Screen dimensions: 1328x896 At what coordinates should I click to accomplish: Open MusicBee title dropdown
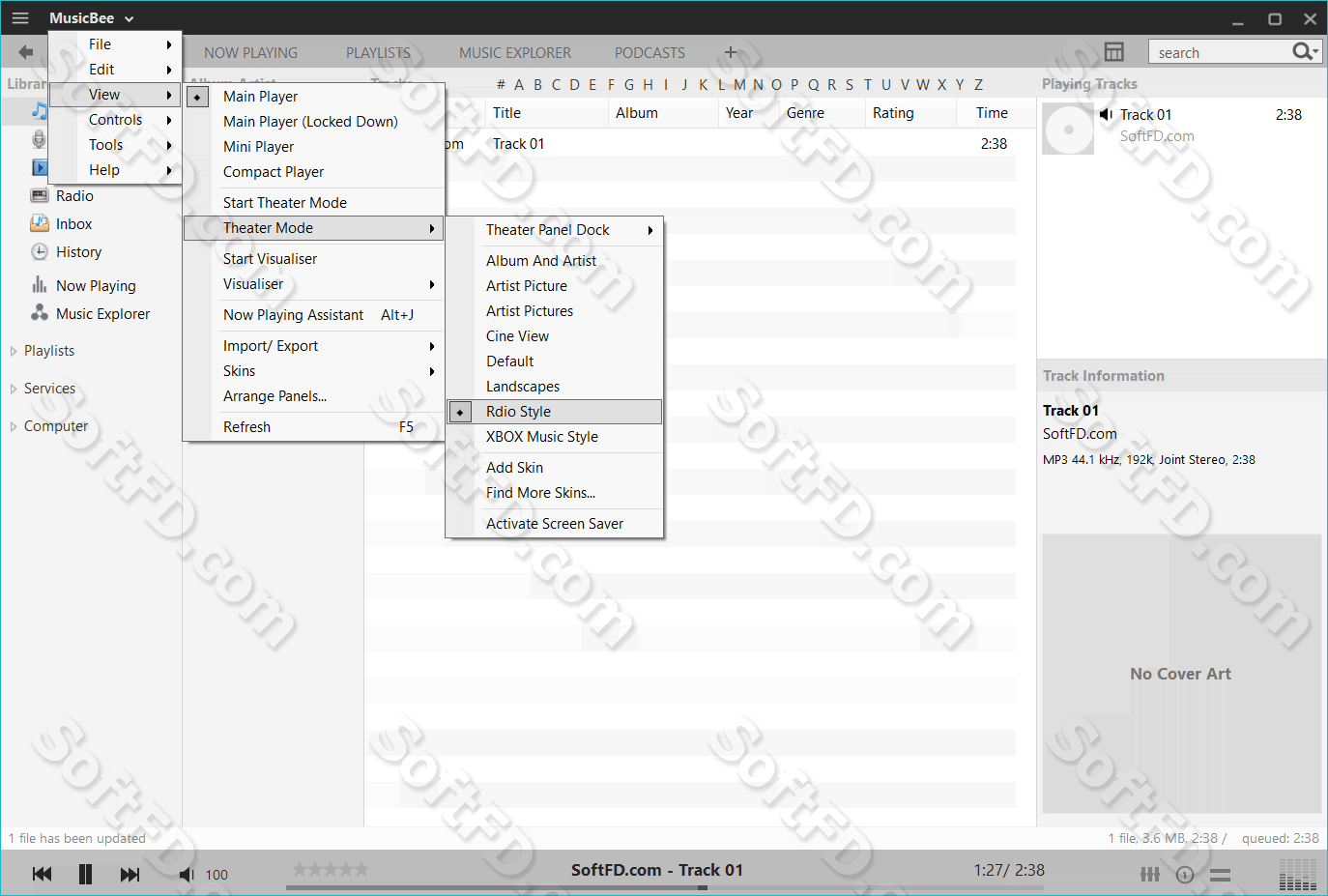[x=92, y=17]
